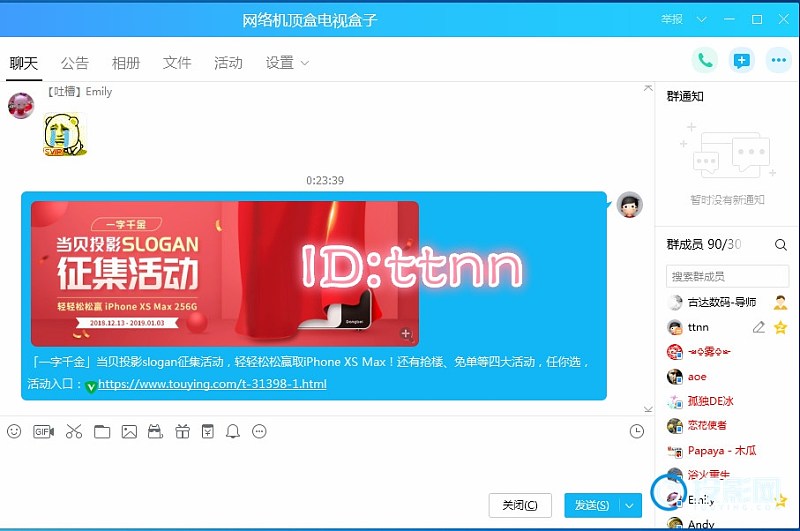Open the red packet yen icon
The height and width of the screenshot is (531, 800).
pos(208,432)
